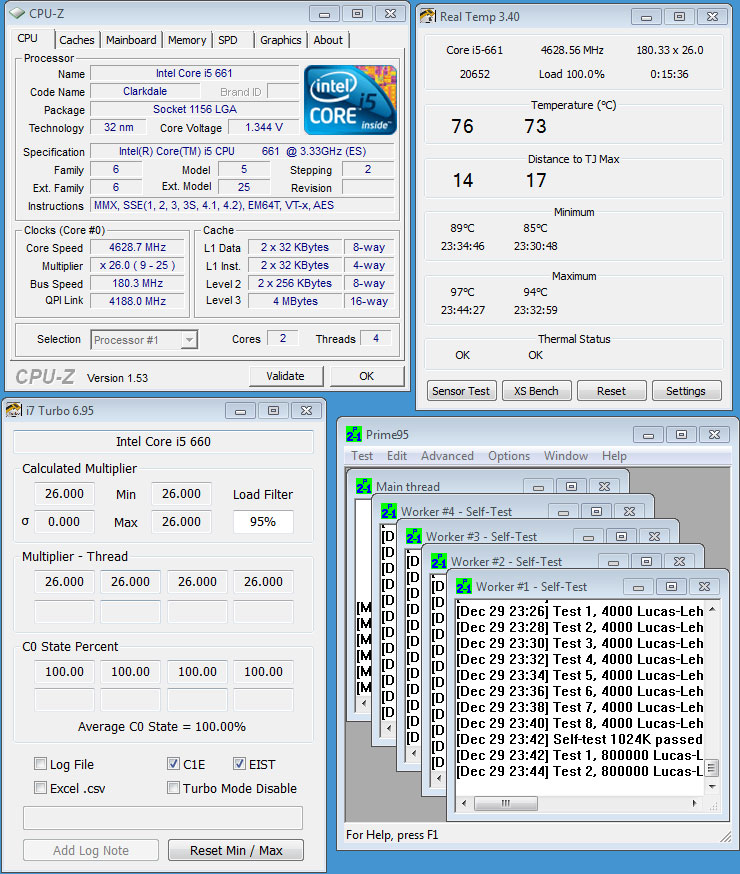Click the i7 Turbo title bar icon
740x874 pixels.
[13, 410]
